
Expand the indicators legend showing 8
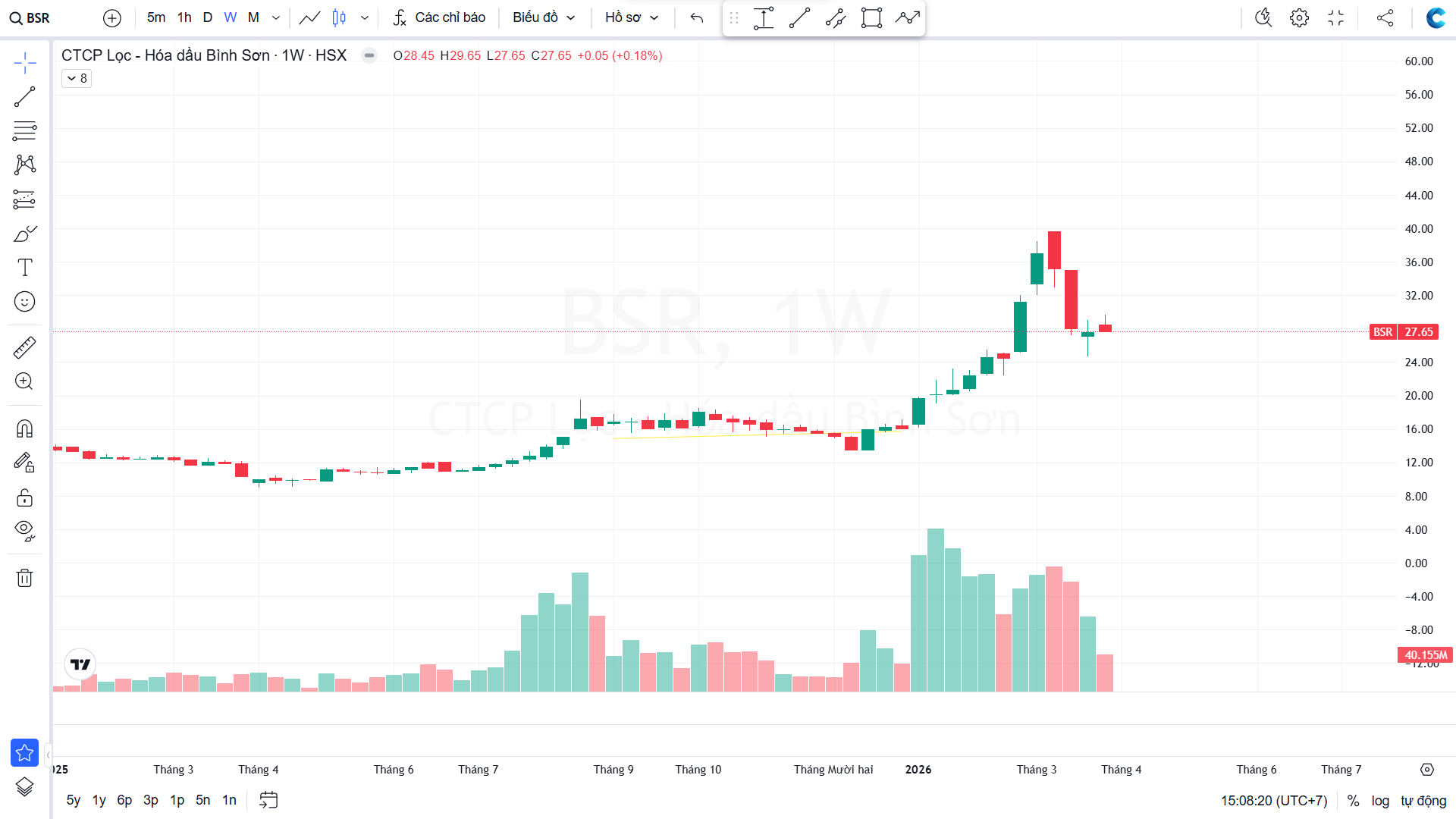coord(77,78)
